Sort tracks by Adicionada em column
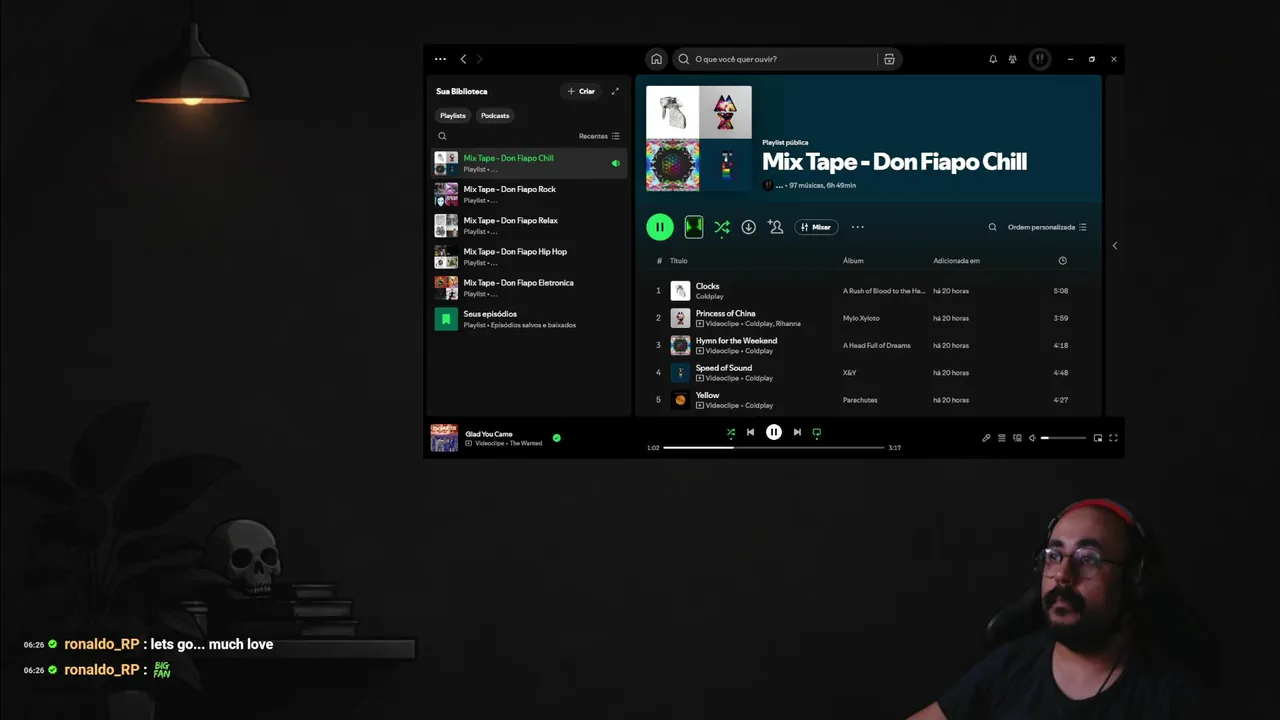Screen dimensions: 1280x720 click(956, 261)
